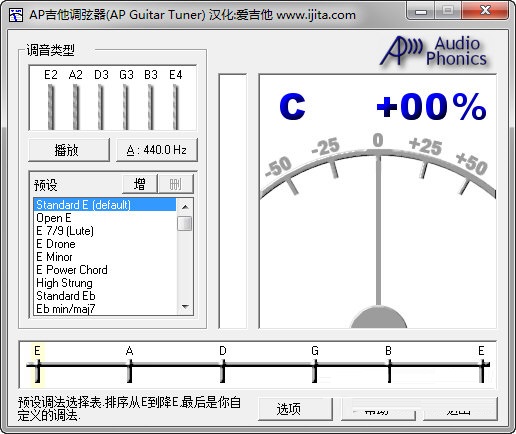Click the E4 string

click(x=176, y=107)
